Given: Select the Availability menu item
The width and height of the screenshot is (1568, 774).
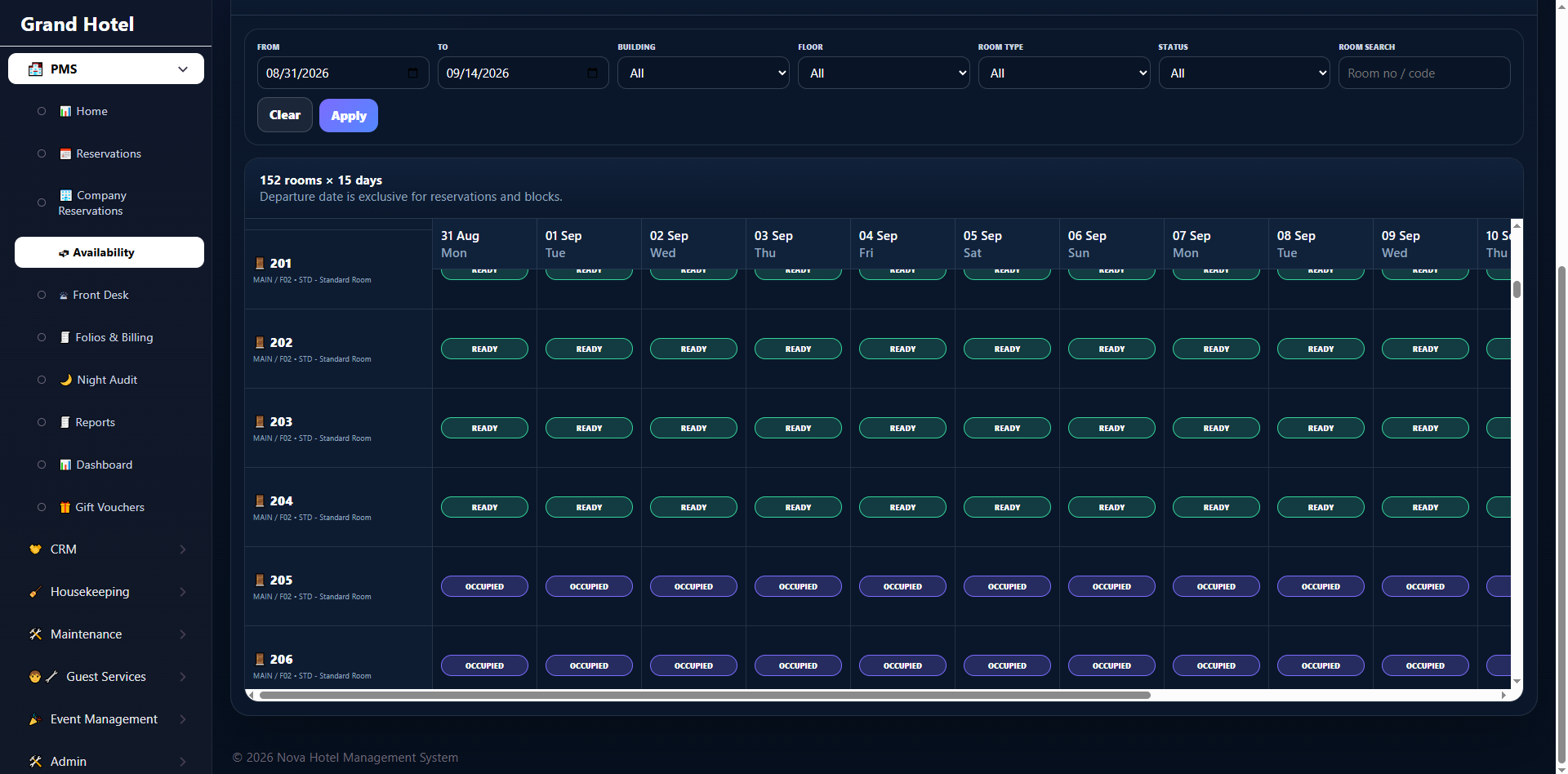Looking at the screenshot, I should tap(109, 253).
